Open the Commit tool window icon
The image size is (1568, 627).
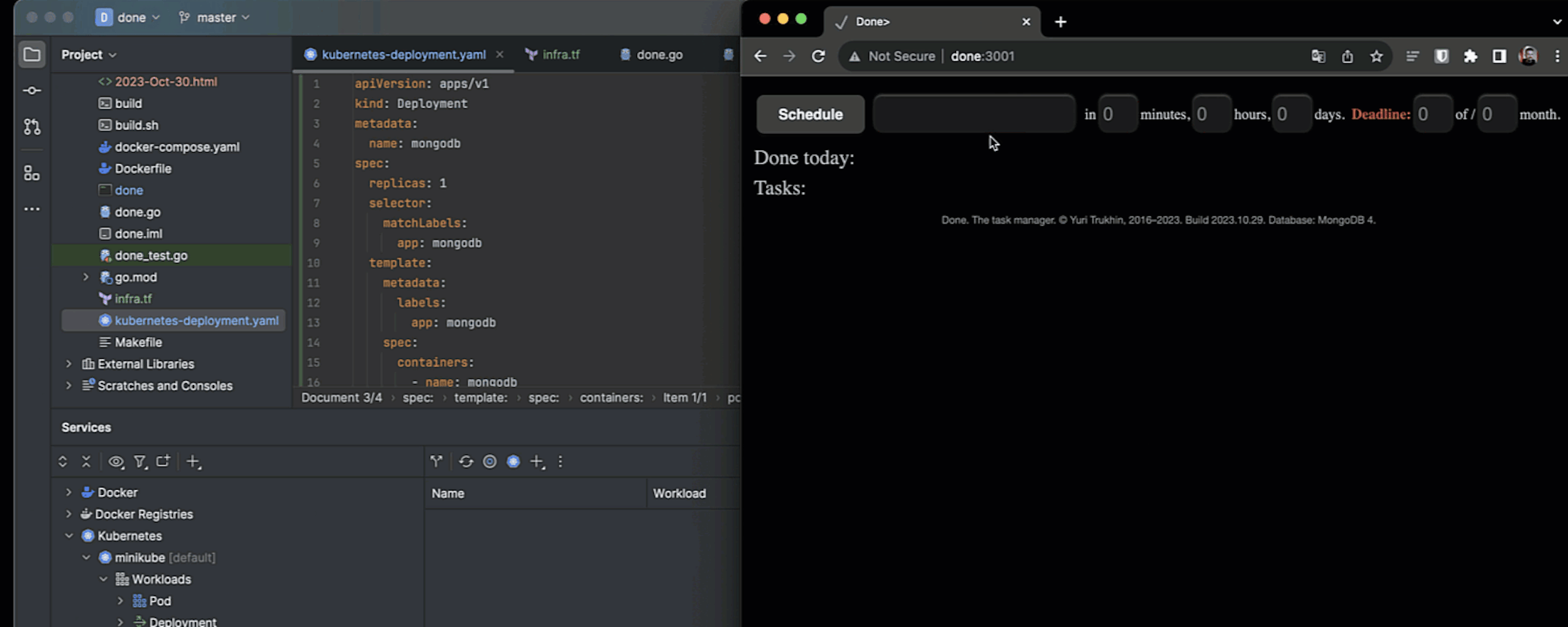pos(32,91)
